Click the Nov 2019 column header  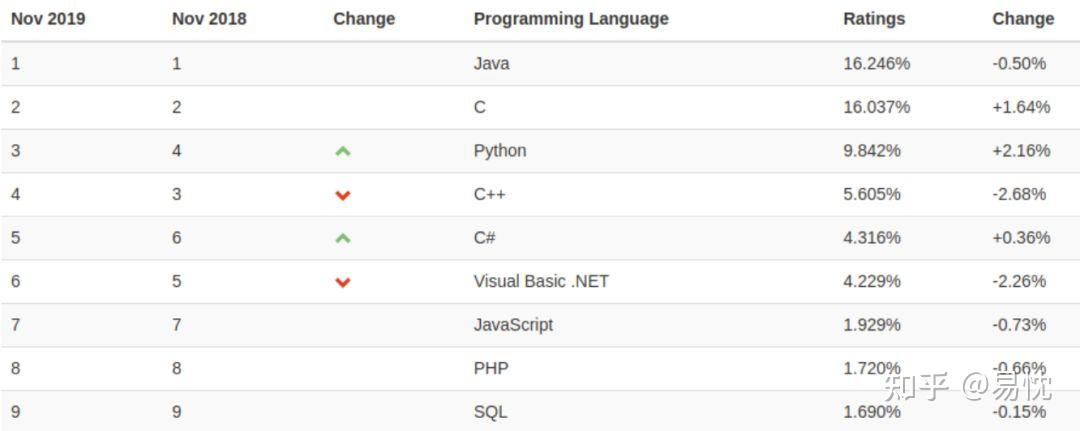tap(47, 19)
